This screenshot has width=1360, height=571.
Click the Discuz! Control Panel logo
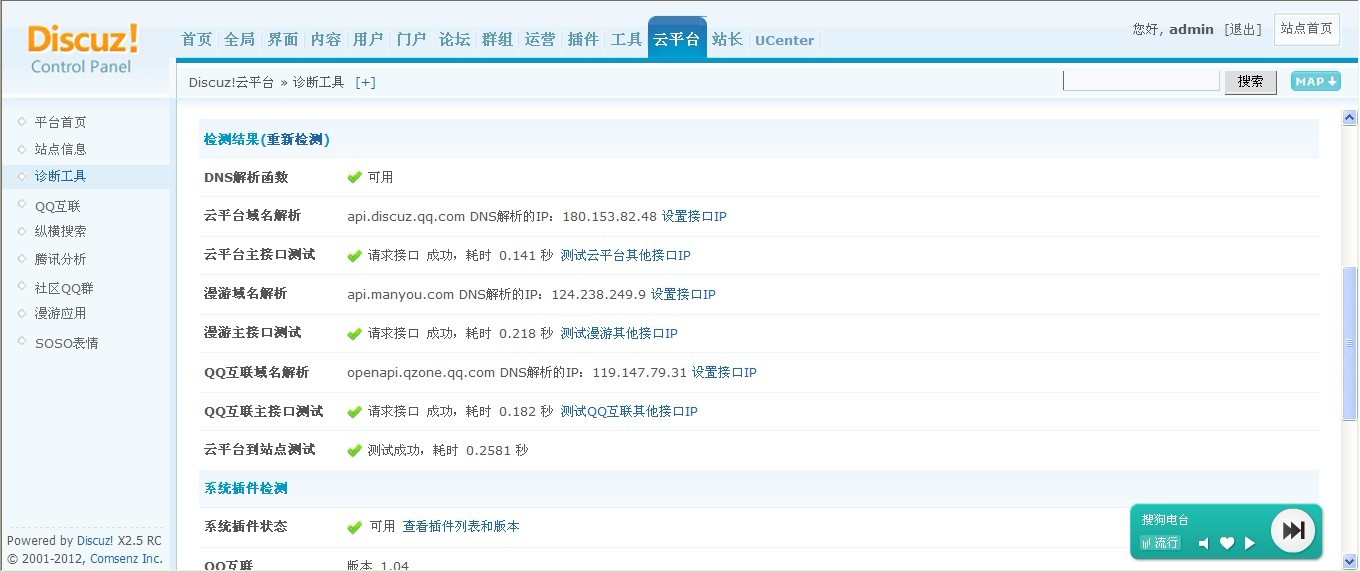pos(82,49)
